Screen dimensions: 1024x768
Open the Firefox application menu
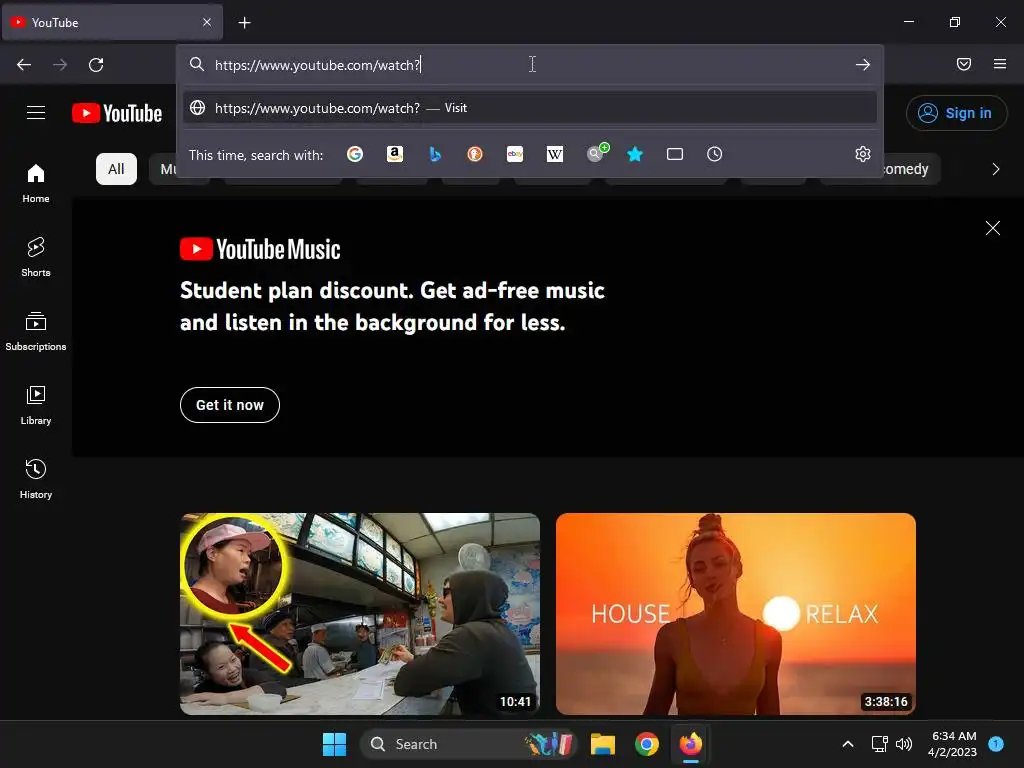coord(1000,64)
